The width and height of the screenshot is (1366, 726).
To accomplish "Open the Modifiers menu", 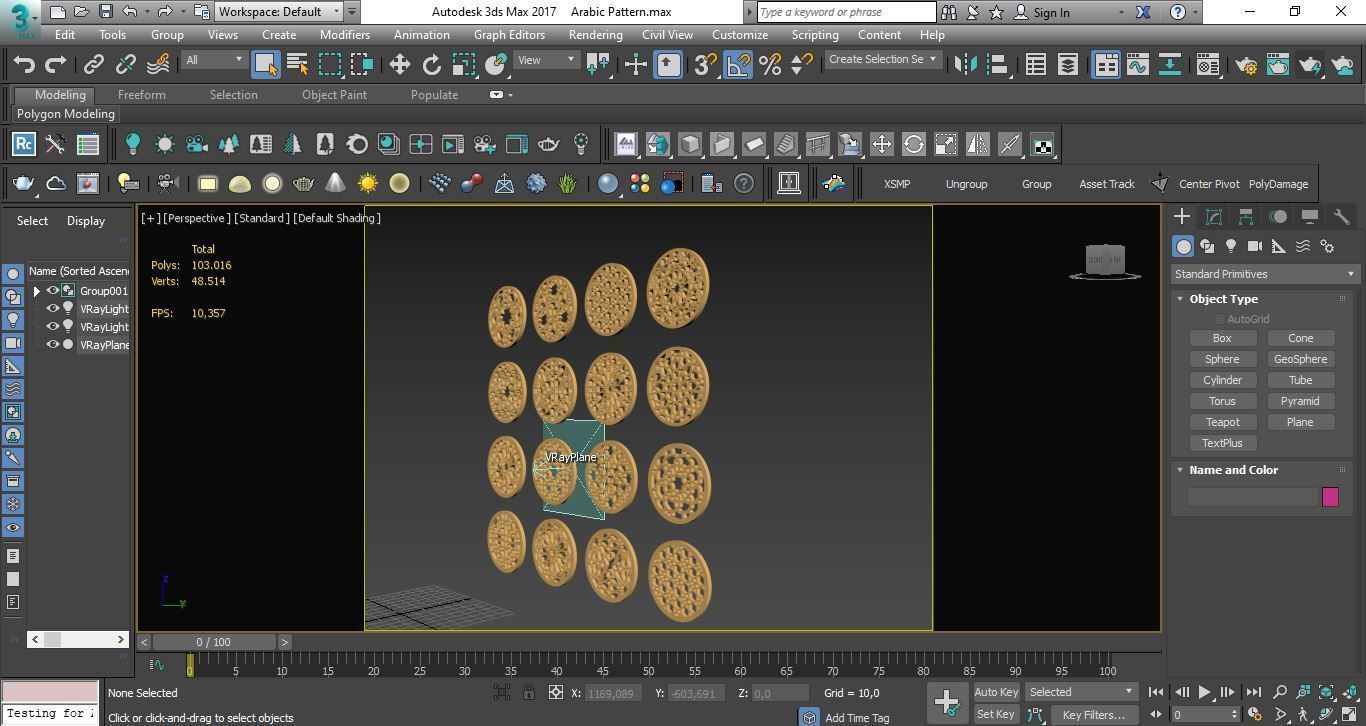I will [x=344, y=34].
